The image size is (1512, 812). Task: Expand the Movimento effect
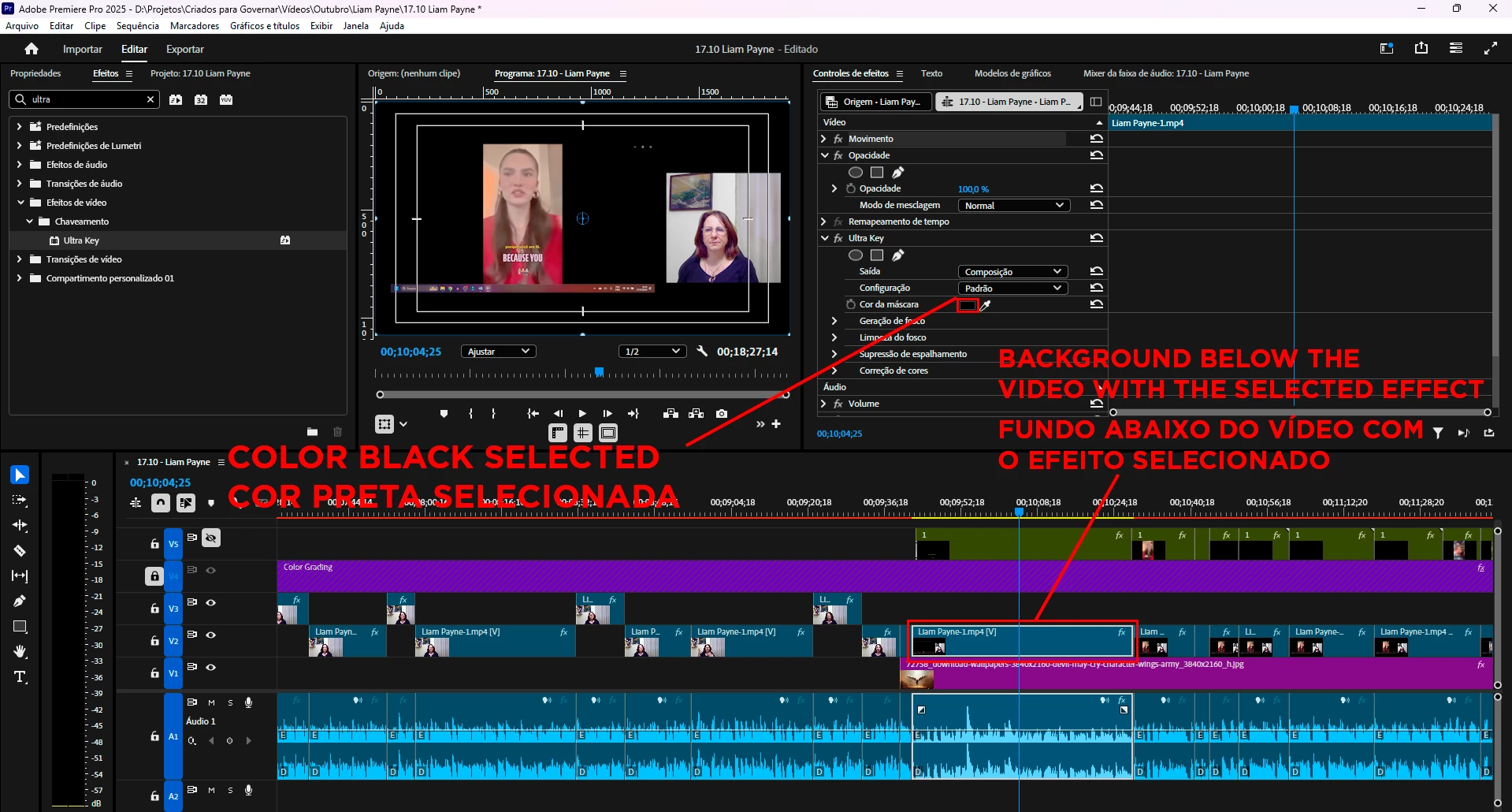pos(824,139)
